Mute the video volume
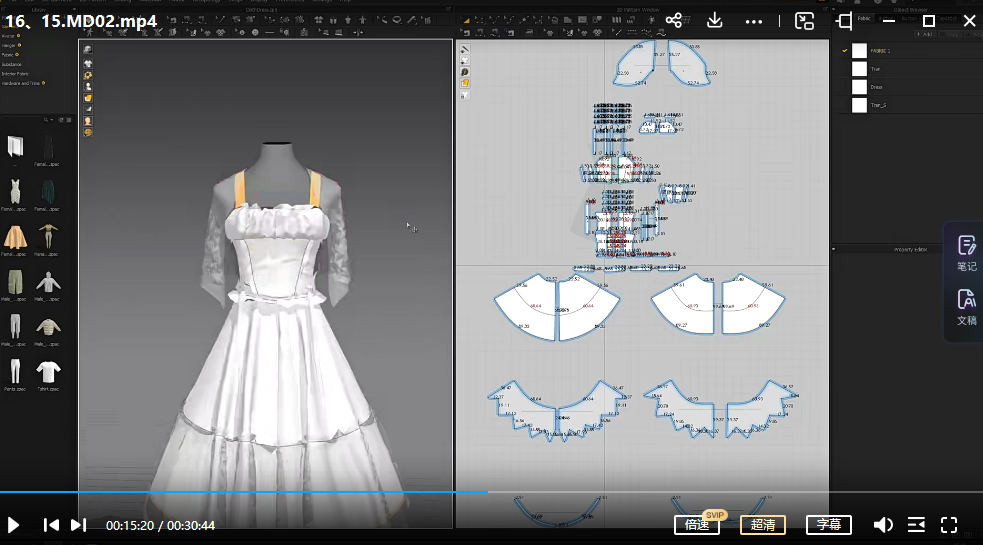The width and height of the screenshot is (983, 545). [883, 525]
